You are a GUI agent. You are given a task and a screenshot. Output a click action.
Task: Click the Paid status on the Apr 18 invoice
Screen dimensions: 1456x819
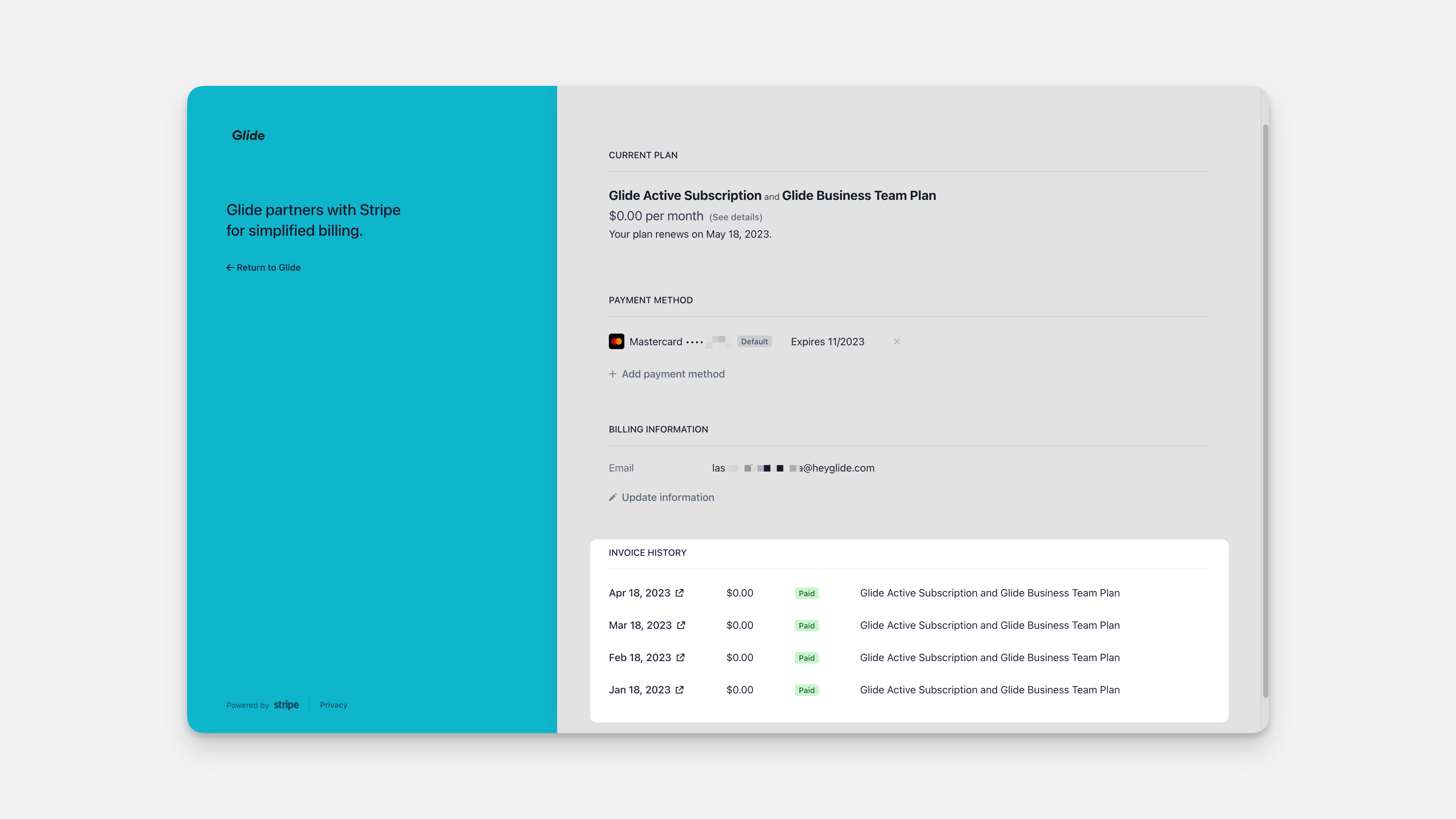click(806, 593)
